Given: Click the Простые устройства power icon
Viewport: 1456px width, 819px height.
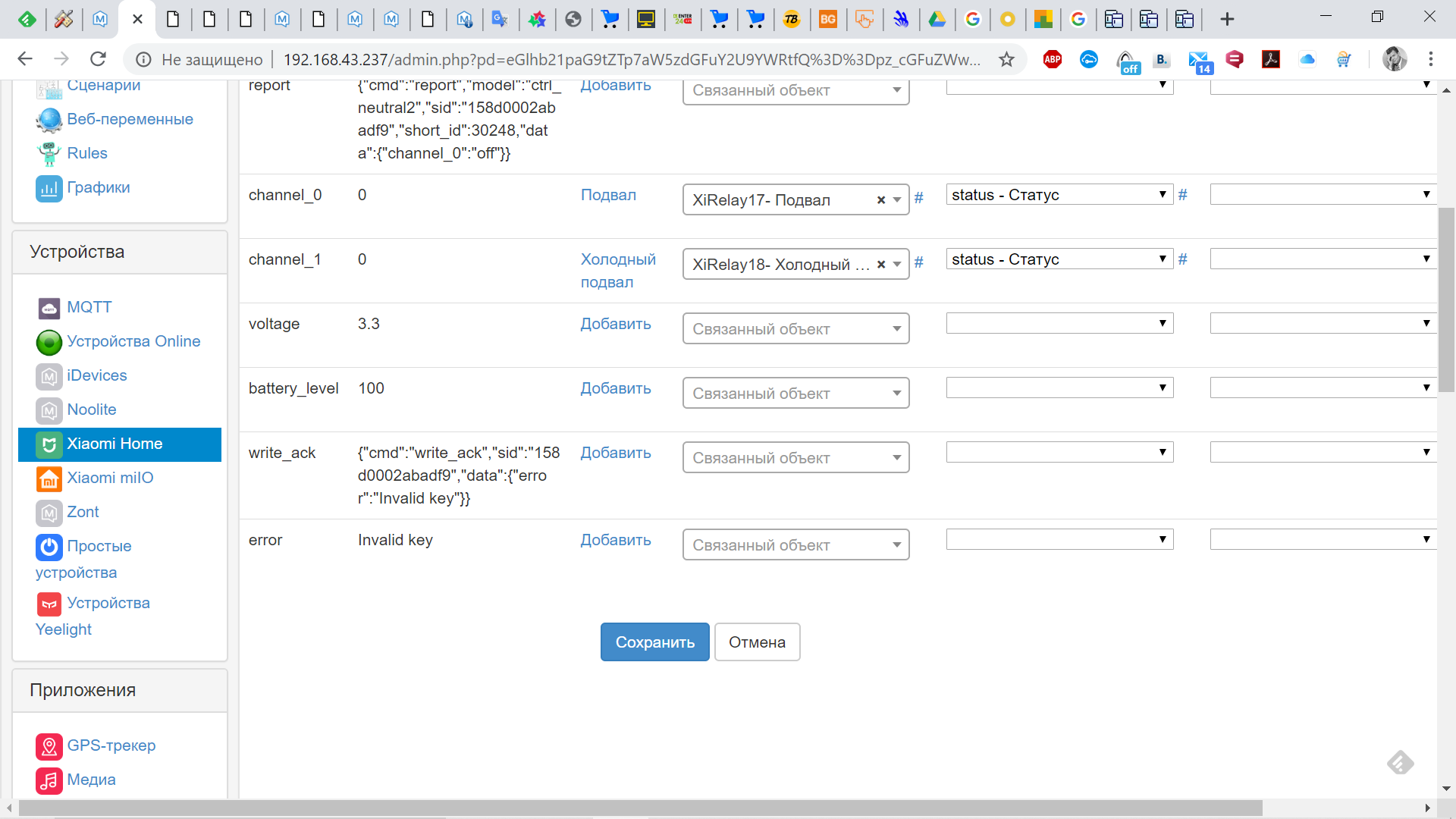Looking at the screenshot, I should (49, 548).
